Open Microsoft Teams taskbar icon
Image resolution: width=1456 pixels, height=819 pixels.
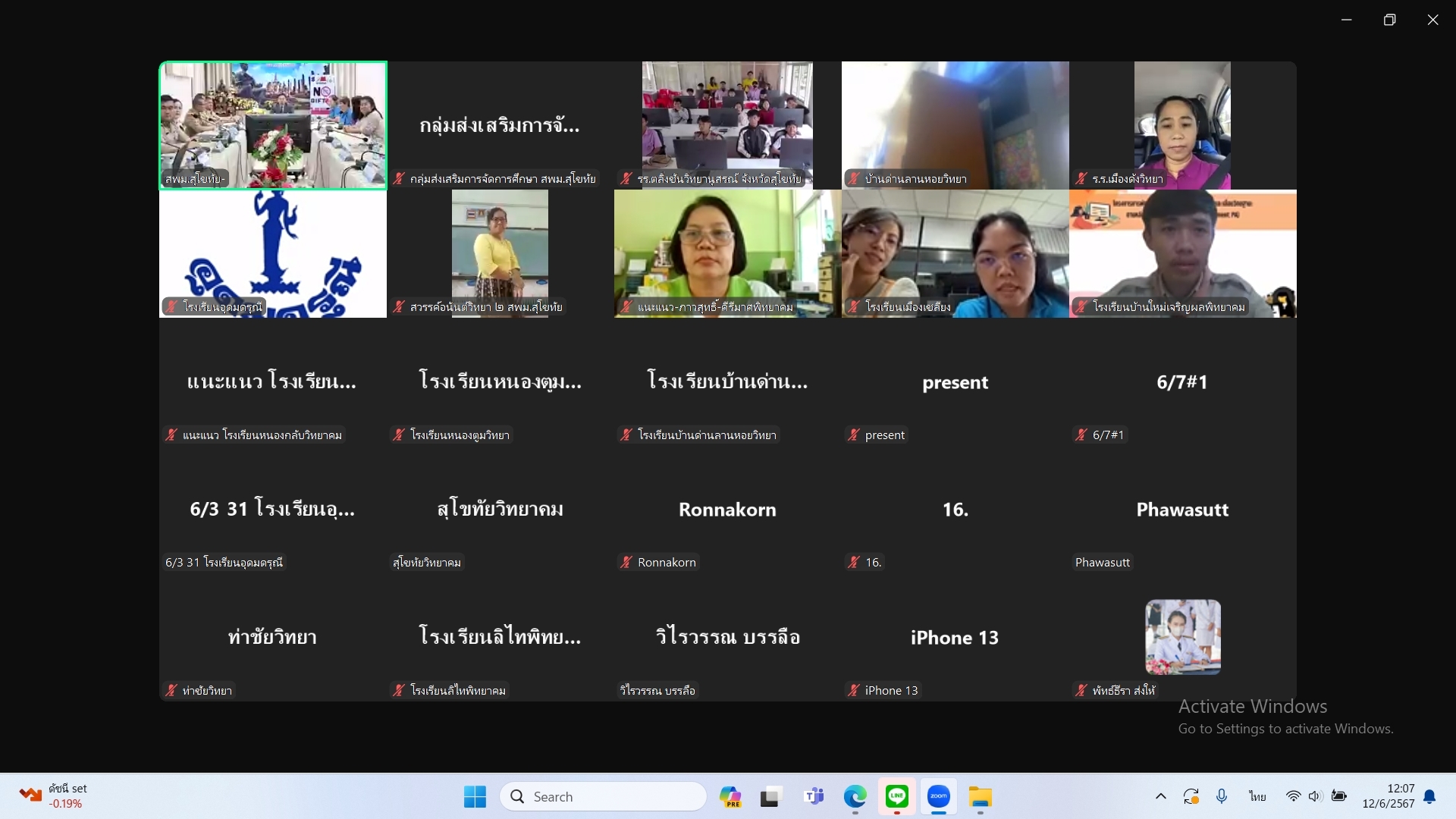point(814,796)
